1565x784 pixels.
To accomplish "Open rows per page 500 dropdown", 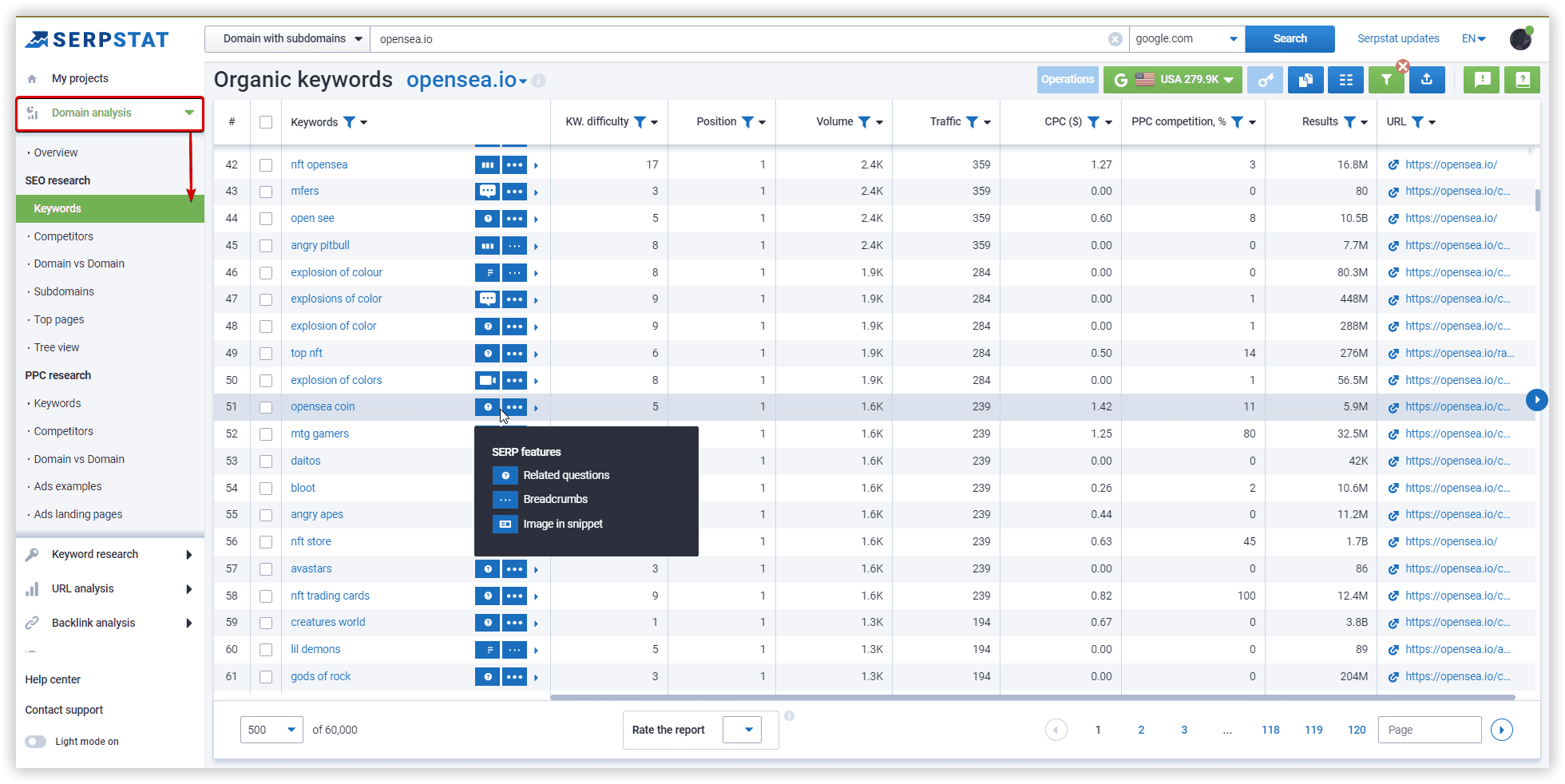I will pos(271,730).
